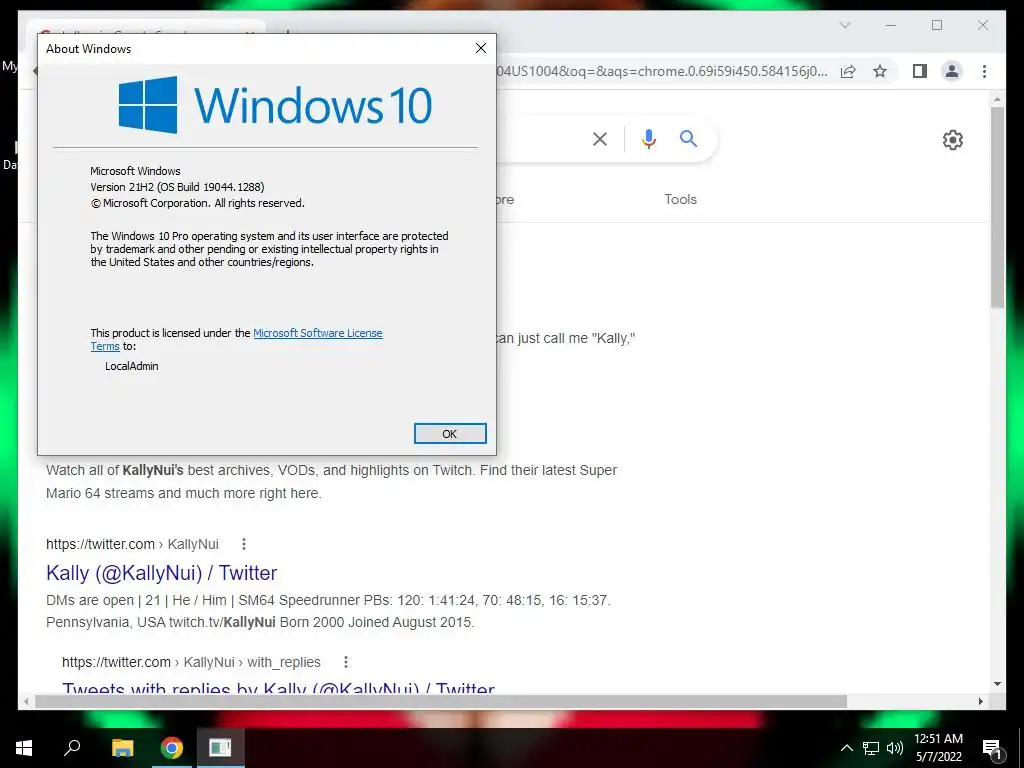Screen dimensions: 1024x768
Task: Click Version 21H2 (OS Build 19044.1288) text
Action: pos(177,187)
